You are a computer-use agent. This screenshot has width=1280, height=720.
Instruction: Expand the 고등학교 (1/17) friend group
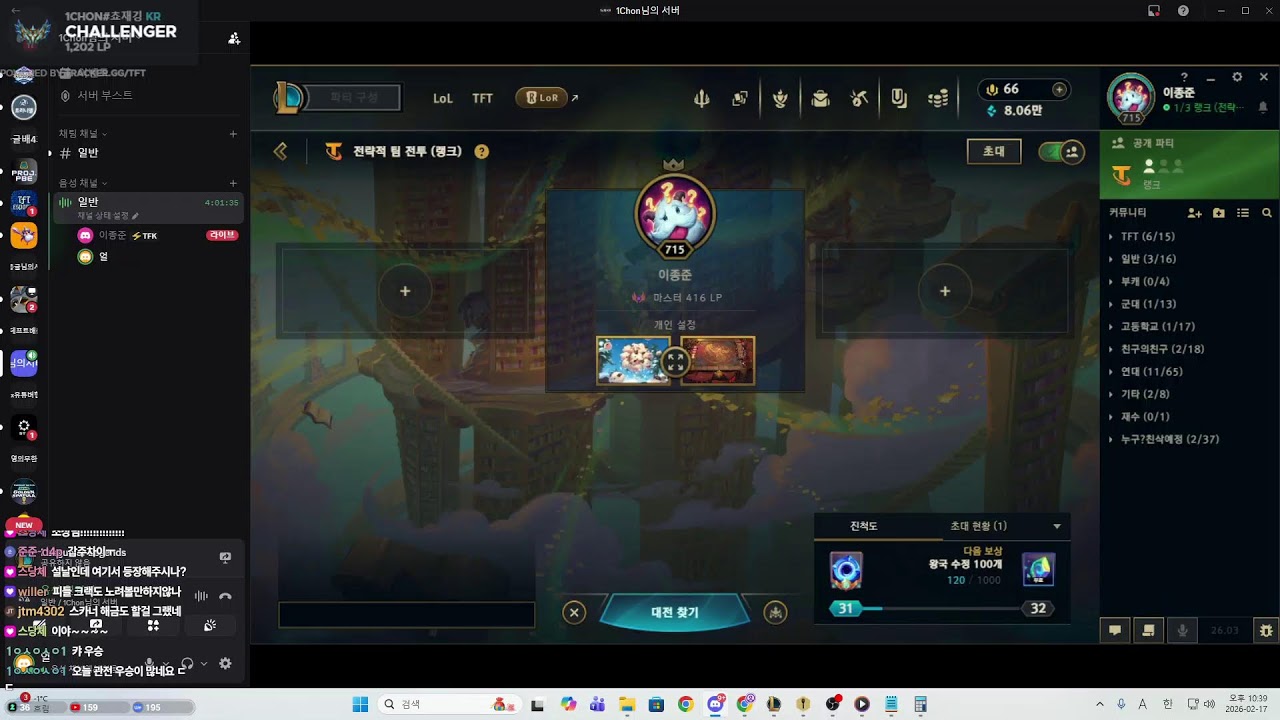1157,327
